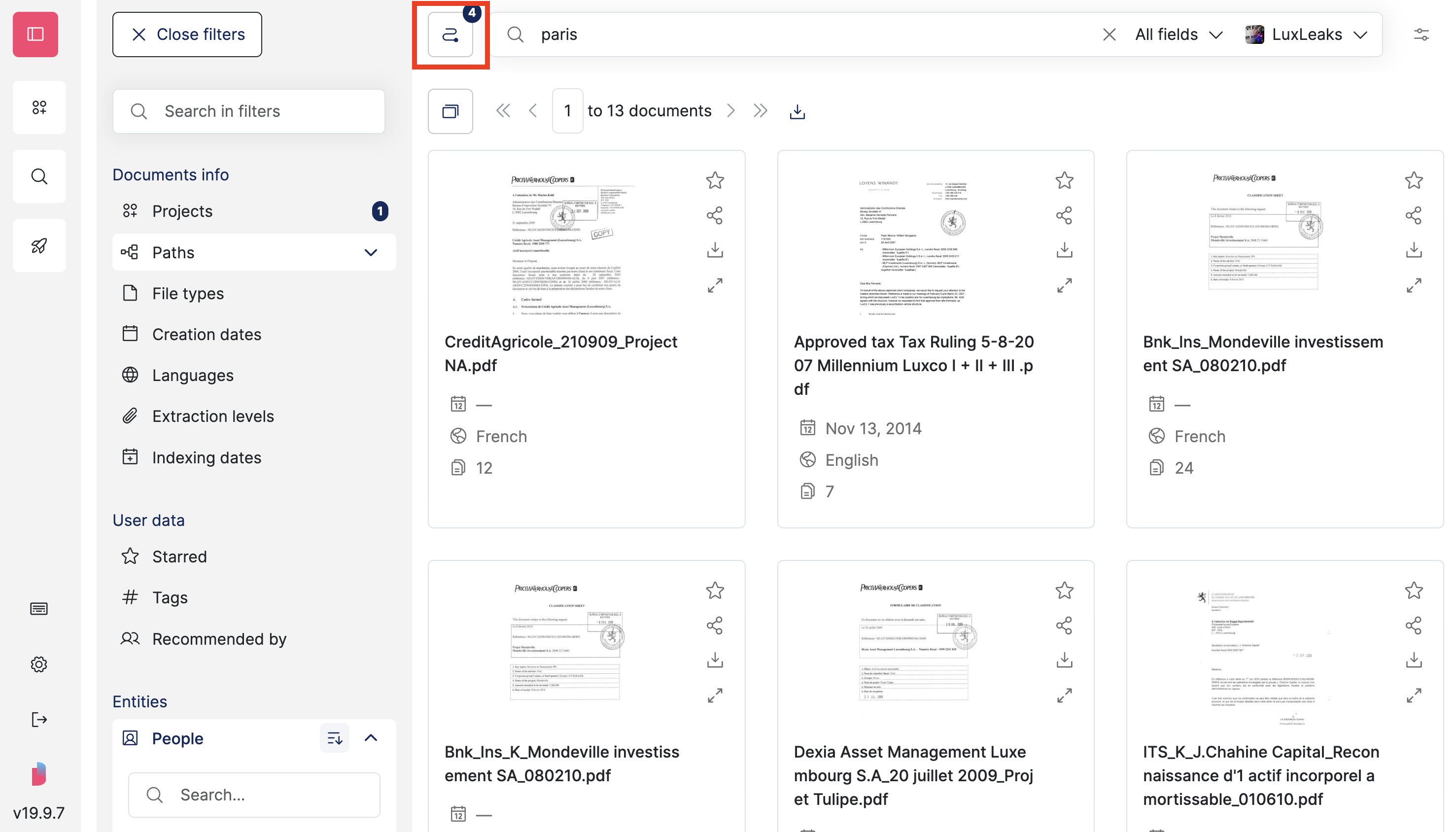This screenshot has width=1456, height=832.
Task: Log out using the sidebar icon
Action: tap(39, 720)
